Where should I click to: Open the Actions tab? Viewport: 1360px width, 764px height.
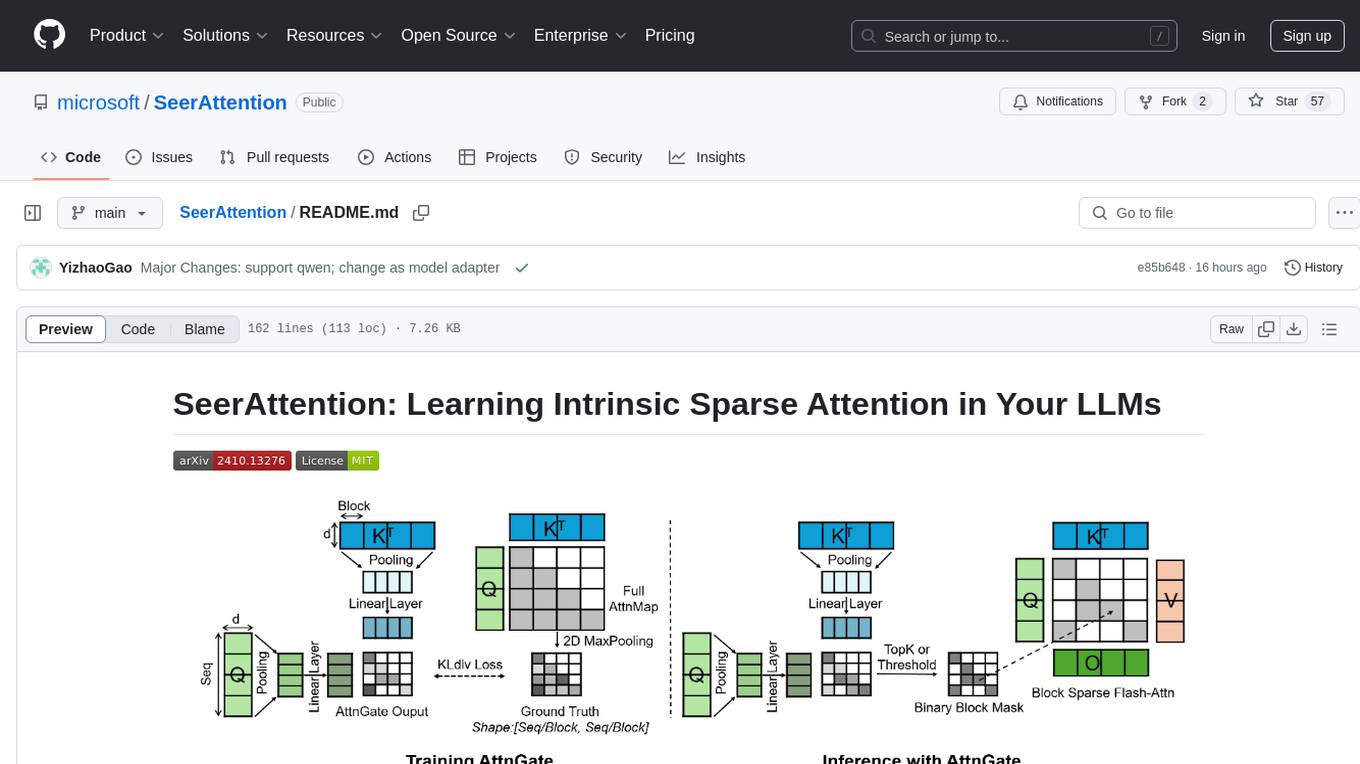(394, 157)
